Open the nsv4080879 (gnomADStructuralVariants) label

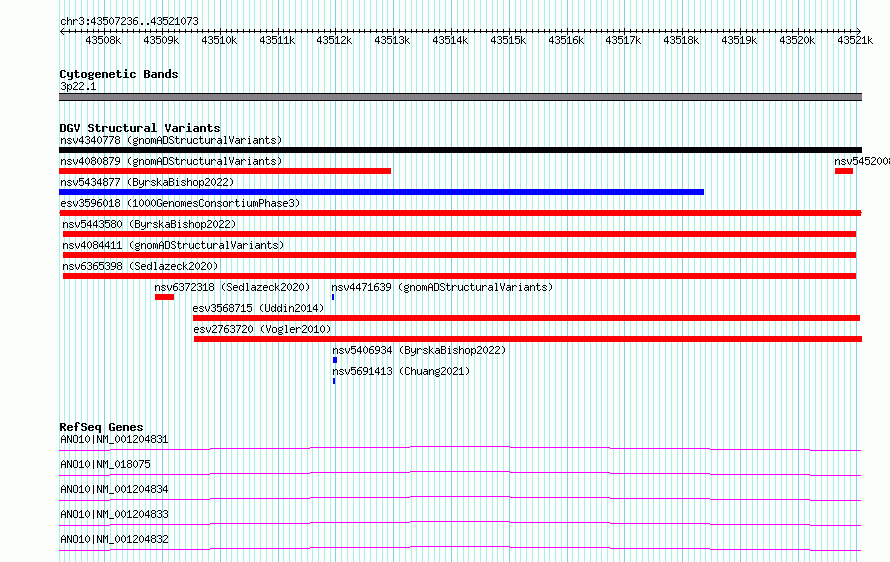171,161
